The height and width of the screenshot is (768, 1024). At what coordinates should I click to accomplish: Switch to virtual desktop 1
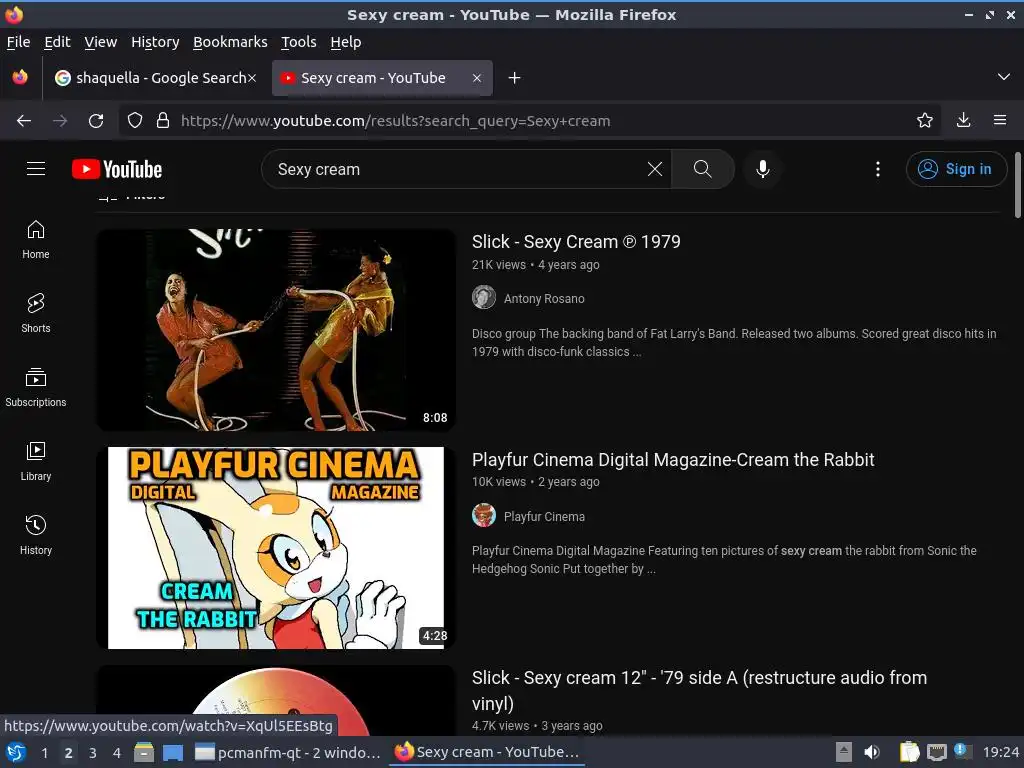click(x=44, y=752)
